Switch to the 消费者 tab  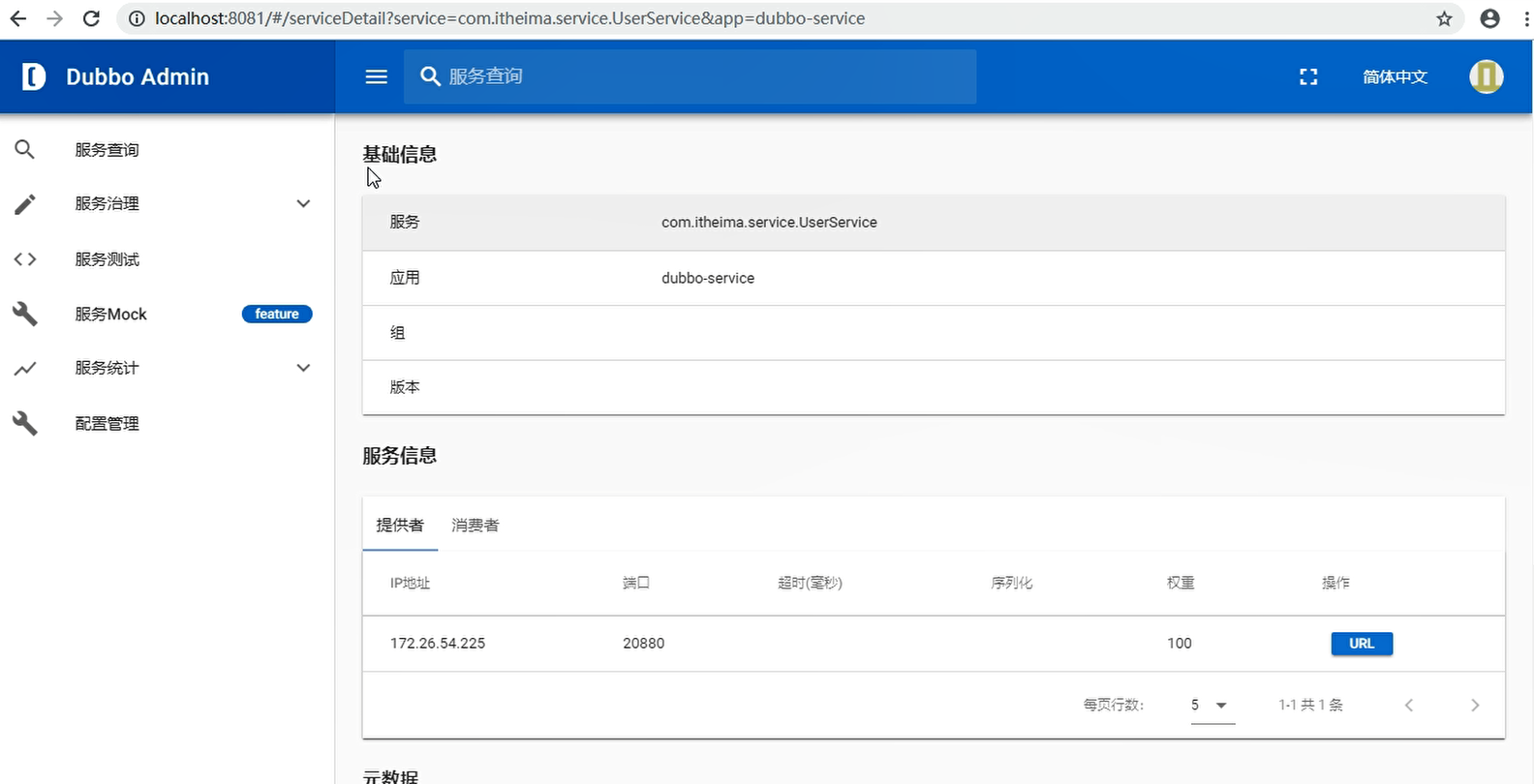[476, 525]
